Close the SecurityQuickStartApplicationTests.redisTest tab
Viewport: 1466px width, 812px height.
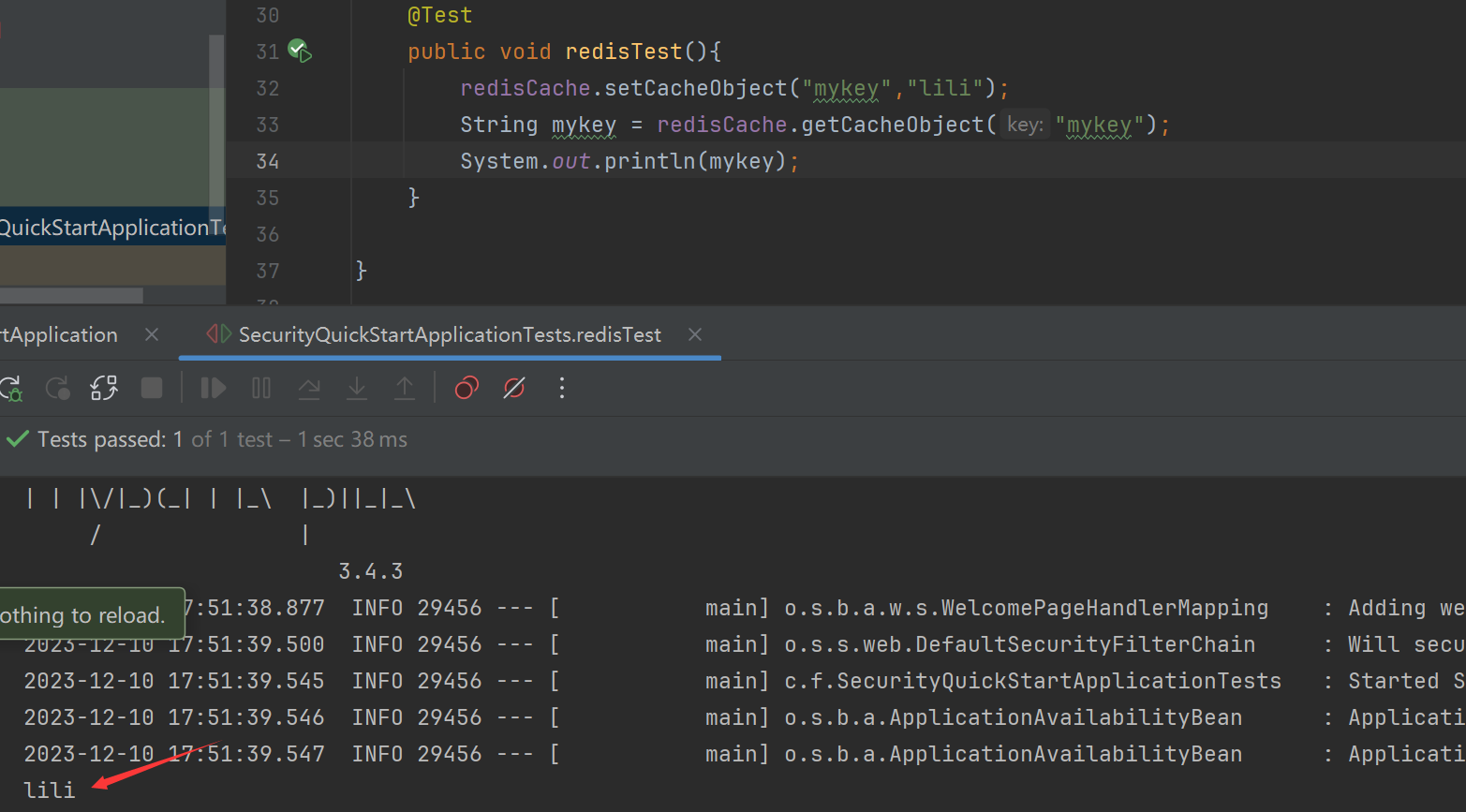(695, 334)
